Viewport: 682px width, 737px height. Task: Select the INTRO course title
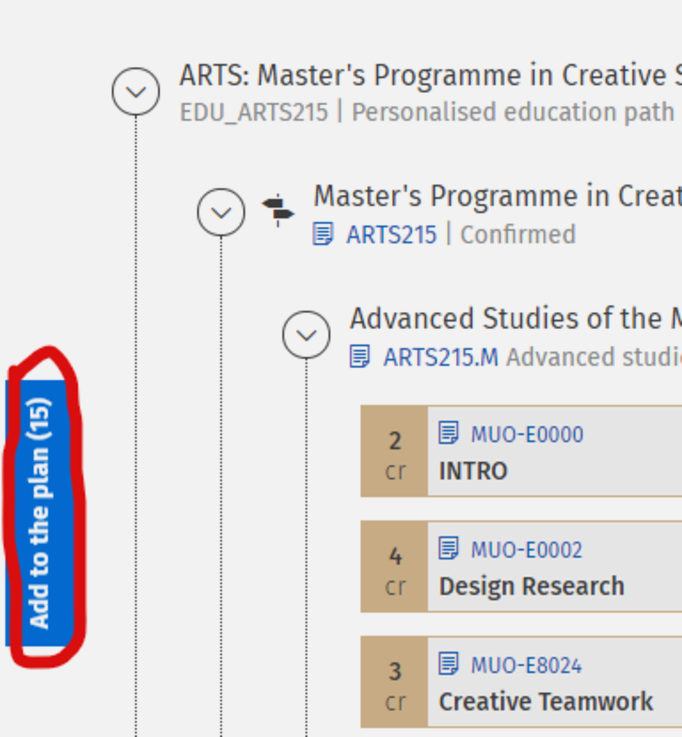[473, 471]
